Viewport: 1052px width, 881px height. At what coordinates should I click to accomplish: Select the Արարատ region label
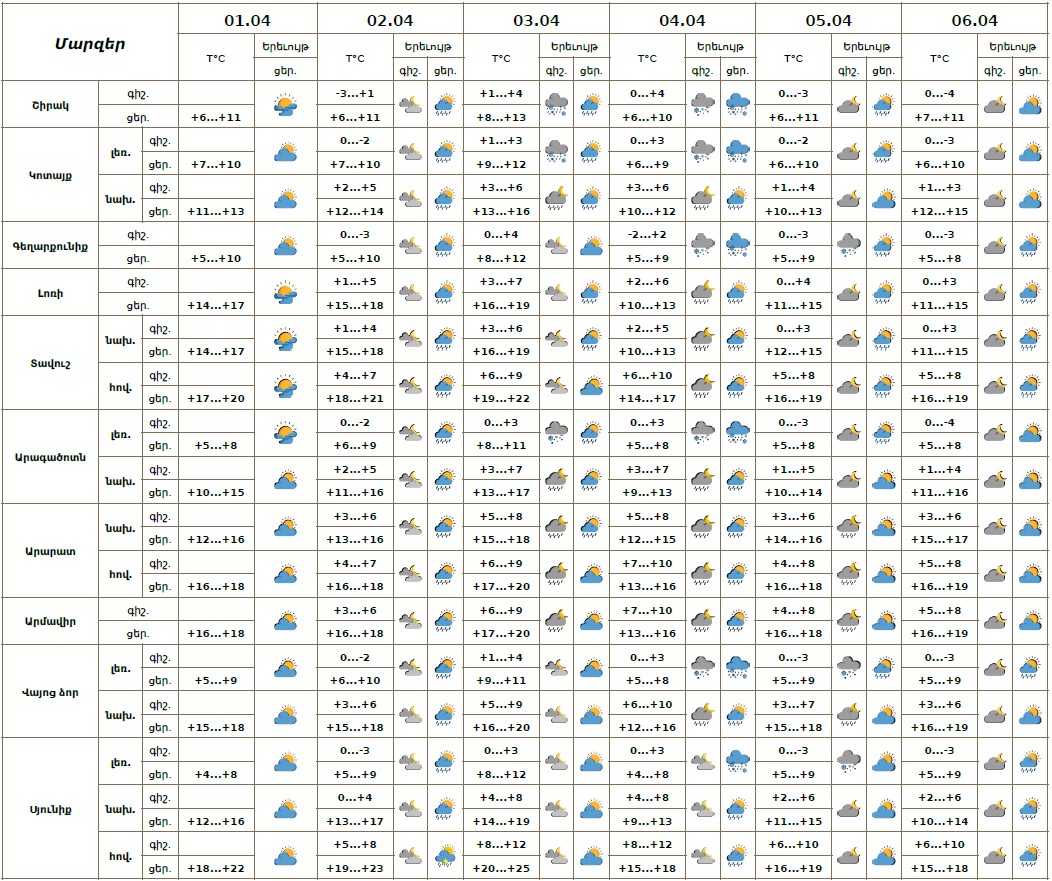[50, 551]
